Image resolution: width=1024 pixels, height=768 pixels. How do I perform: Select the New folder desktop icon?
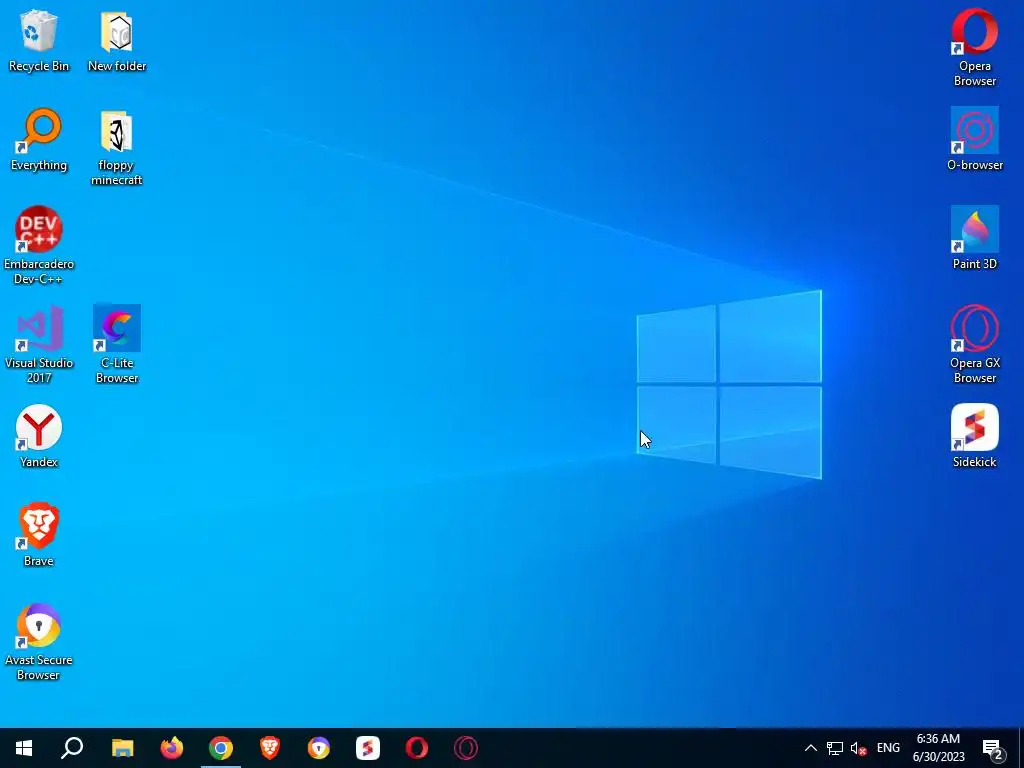tap(117, 40)
